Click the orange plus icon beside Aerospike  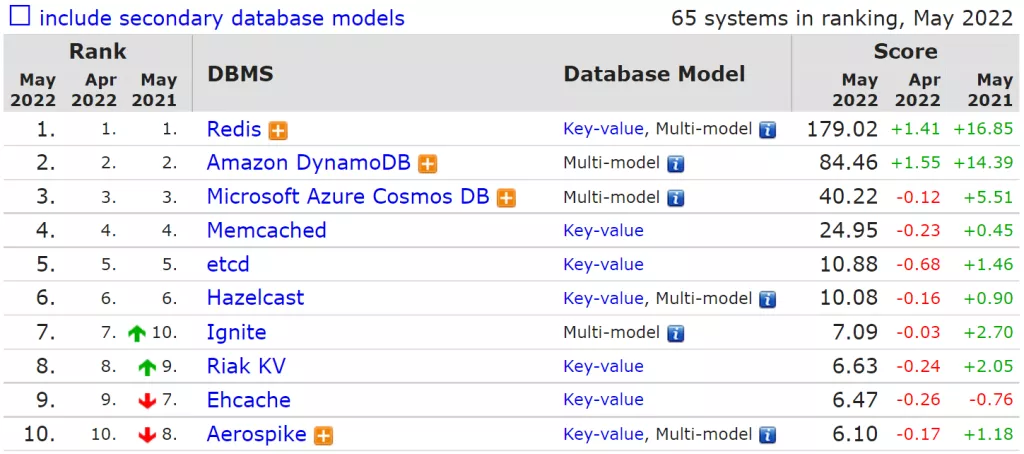pos(323,435)
